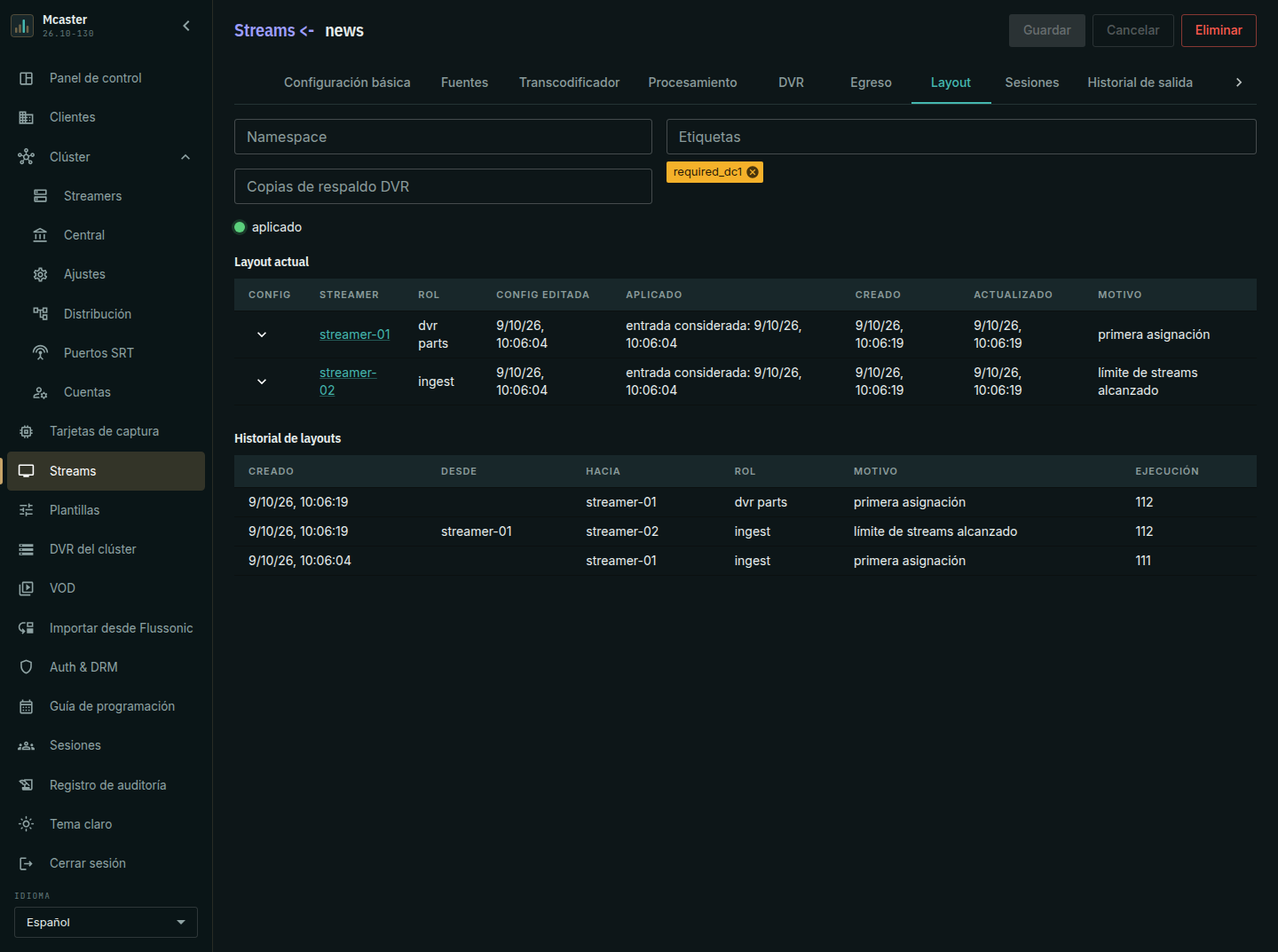Open the Distribución page
This screenshot has height=952, width=1278.
point(106,314)
